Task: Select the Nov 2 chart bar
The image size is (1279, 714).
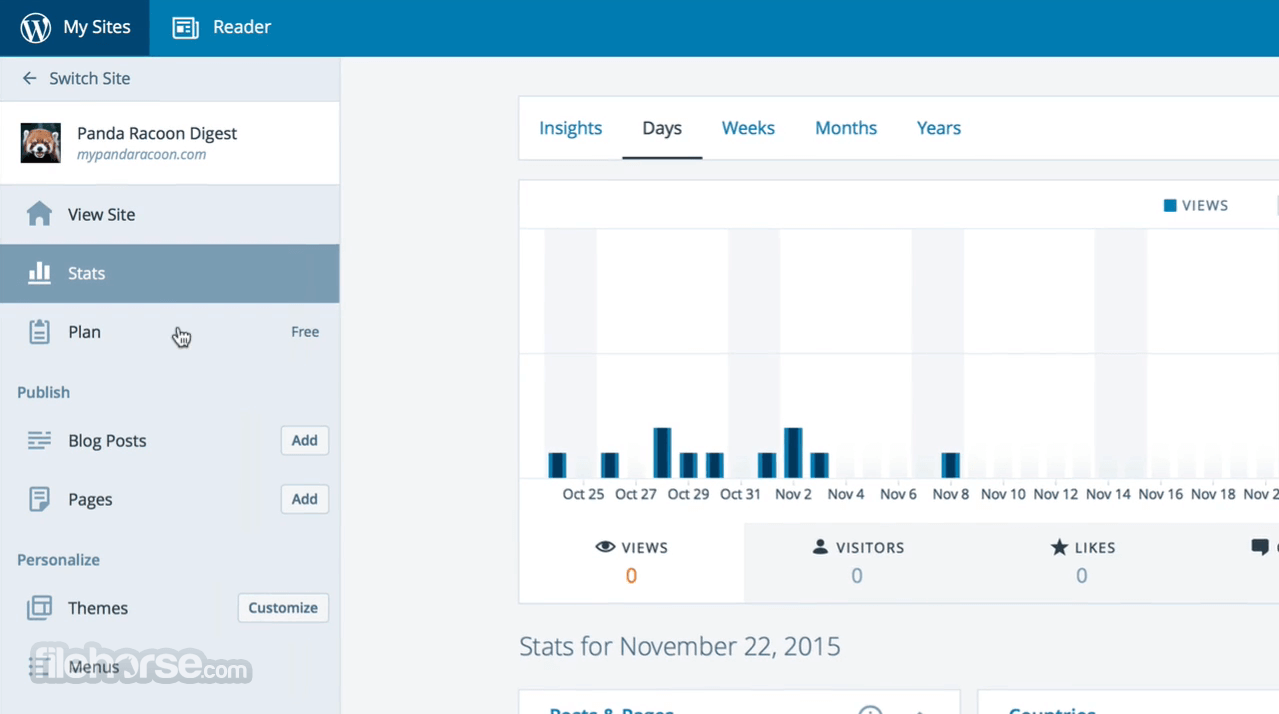Action: tap(793, 453)
